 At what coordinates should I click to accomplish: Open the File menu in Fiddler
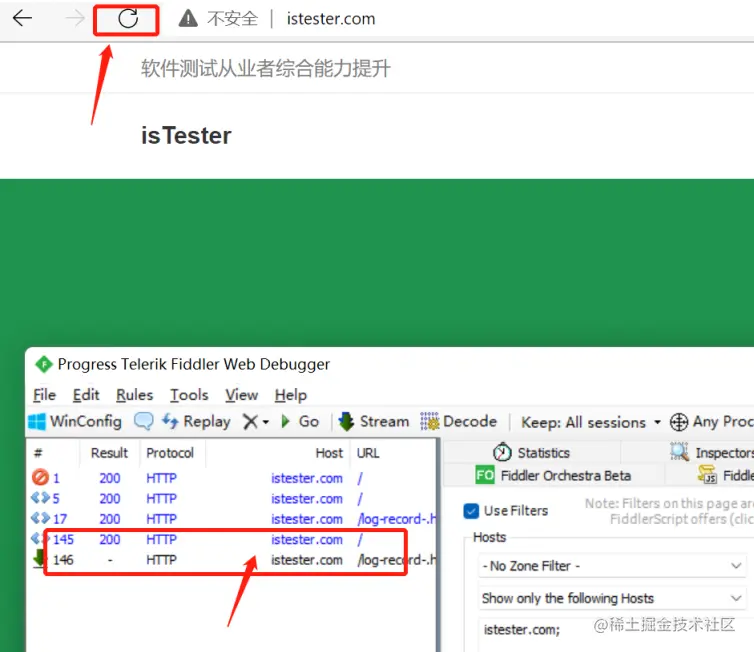pos(45,395)
